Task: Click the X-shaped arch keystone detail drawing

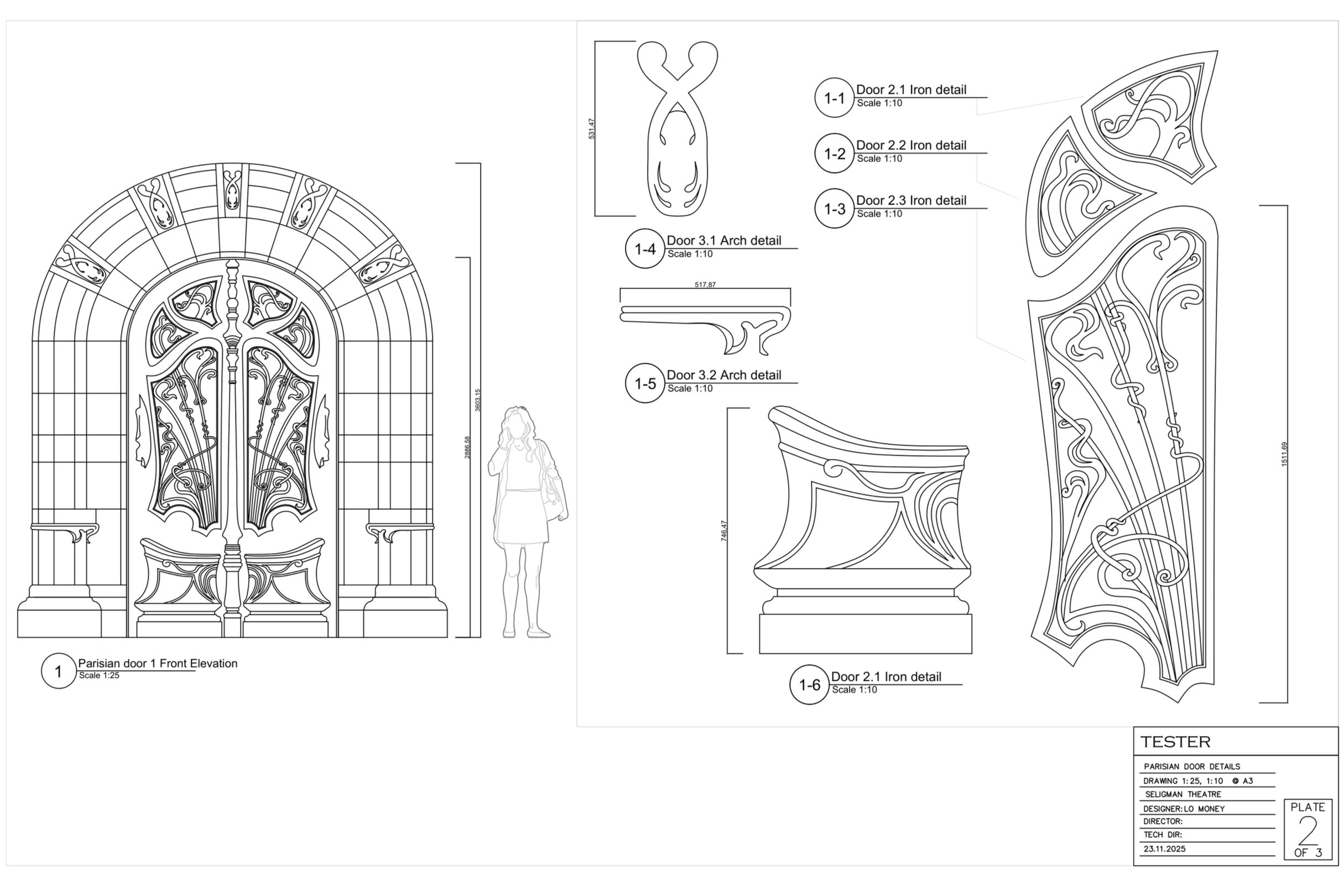Action: click(678, 128)
